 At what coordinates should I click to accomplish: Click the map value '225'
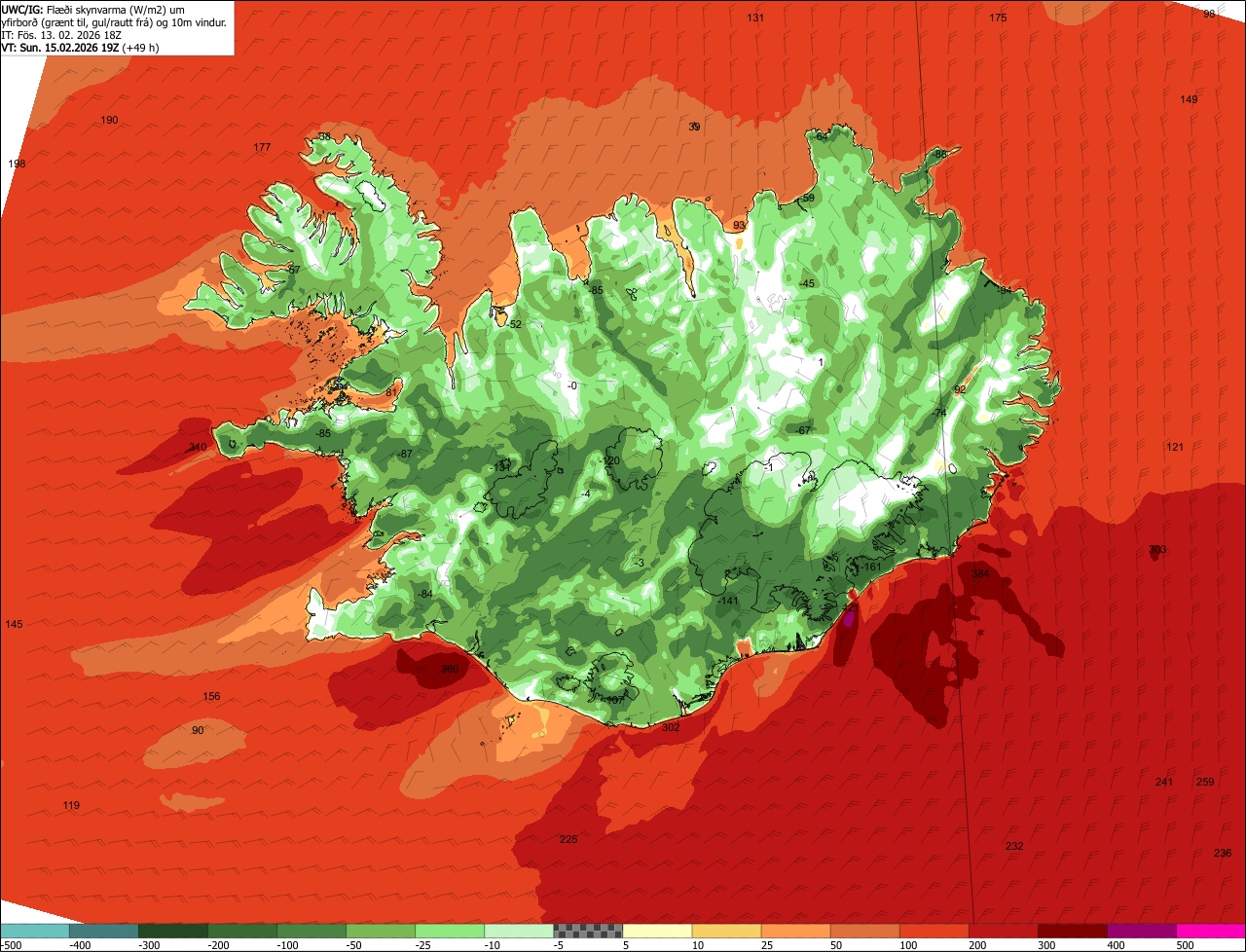568,839
